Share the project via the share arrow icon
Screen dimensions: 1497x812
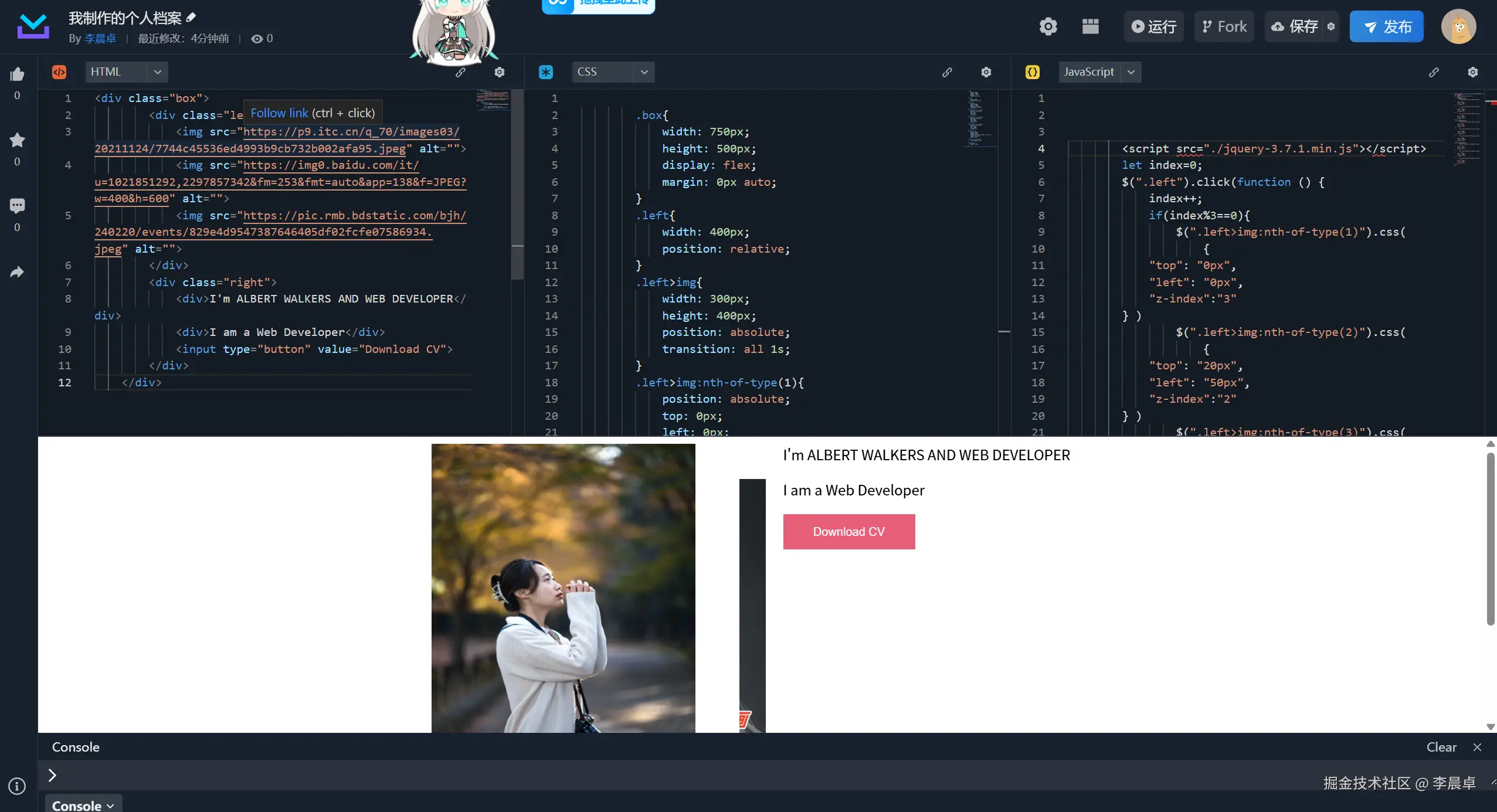point(16,271)
